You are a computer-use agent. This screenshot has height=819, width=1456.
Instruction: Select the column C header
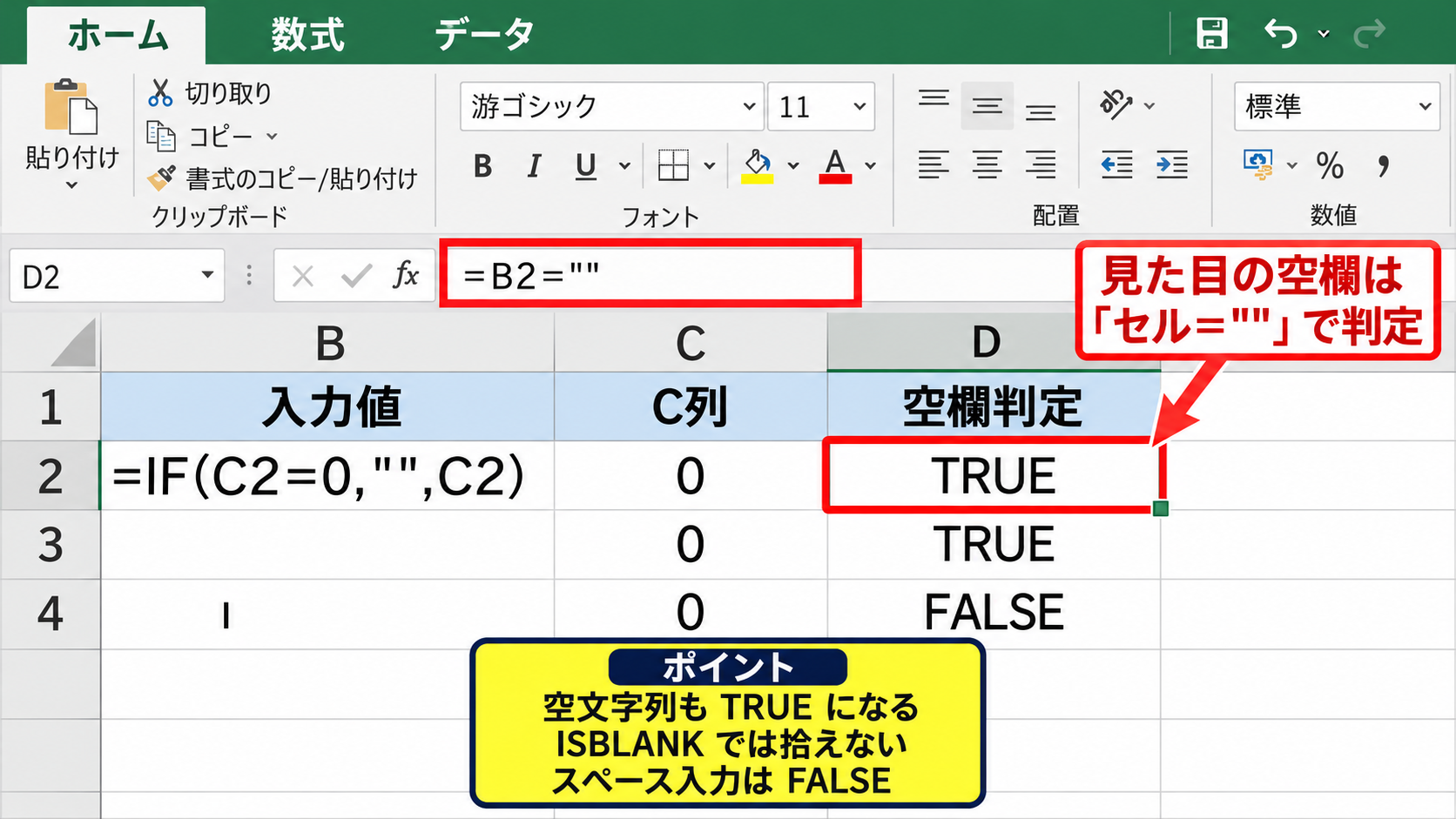tap(691, 343)
